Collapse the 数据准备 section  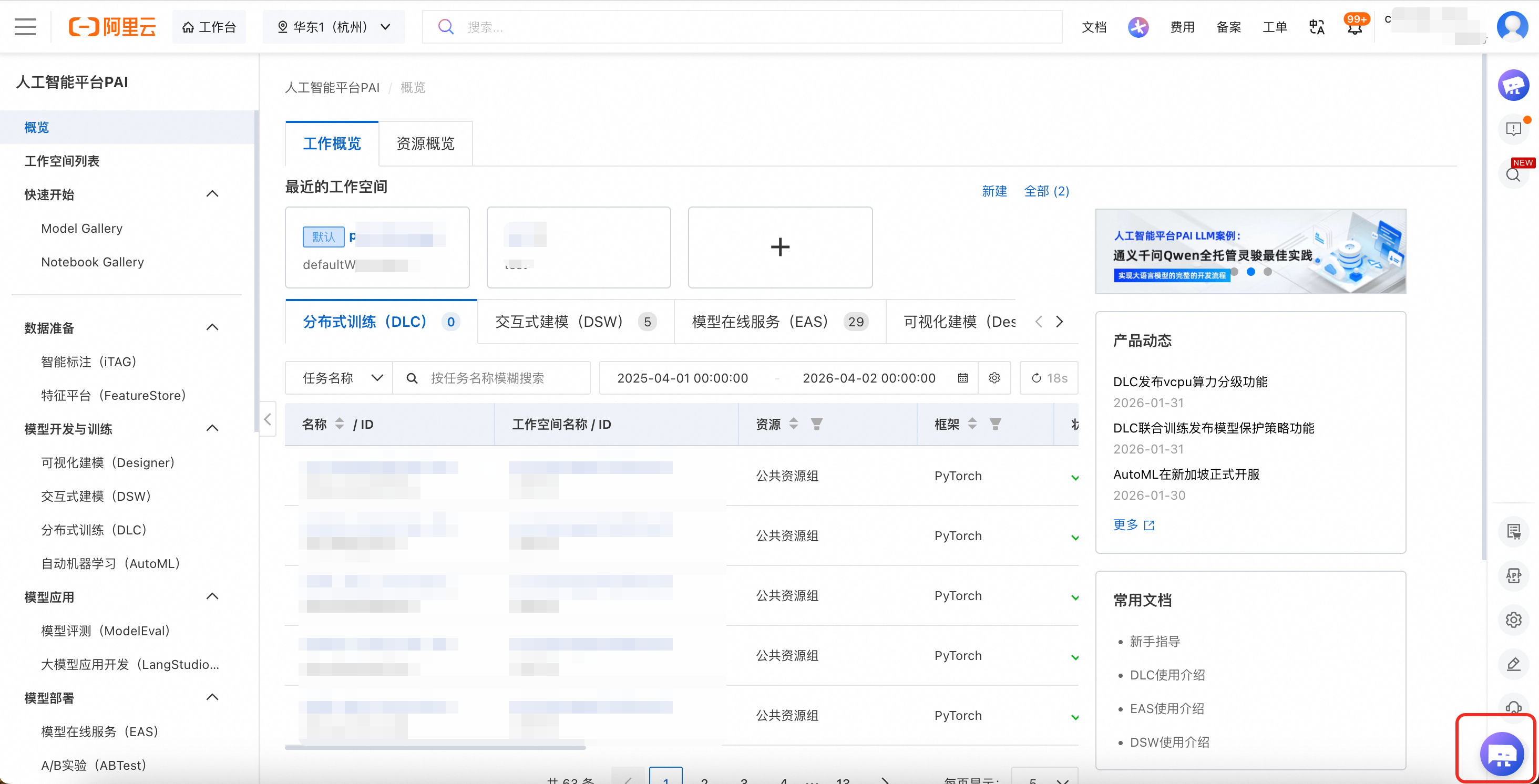(212, 328)
